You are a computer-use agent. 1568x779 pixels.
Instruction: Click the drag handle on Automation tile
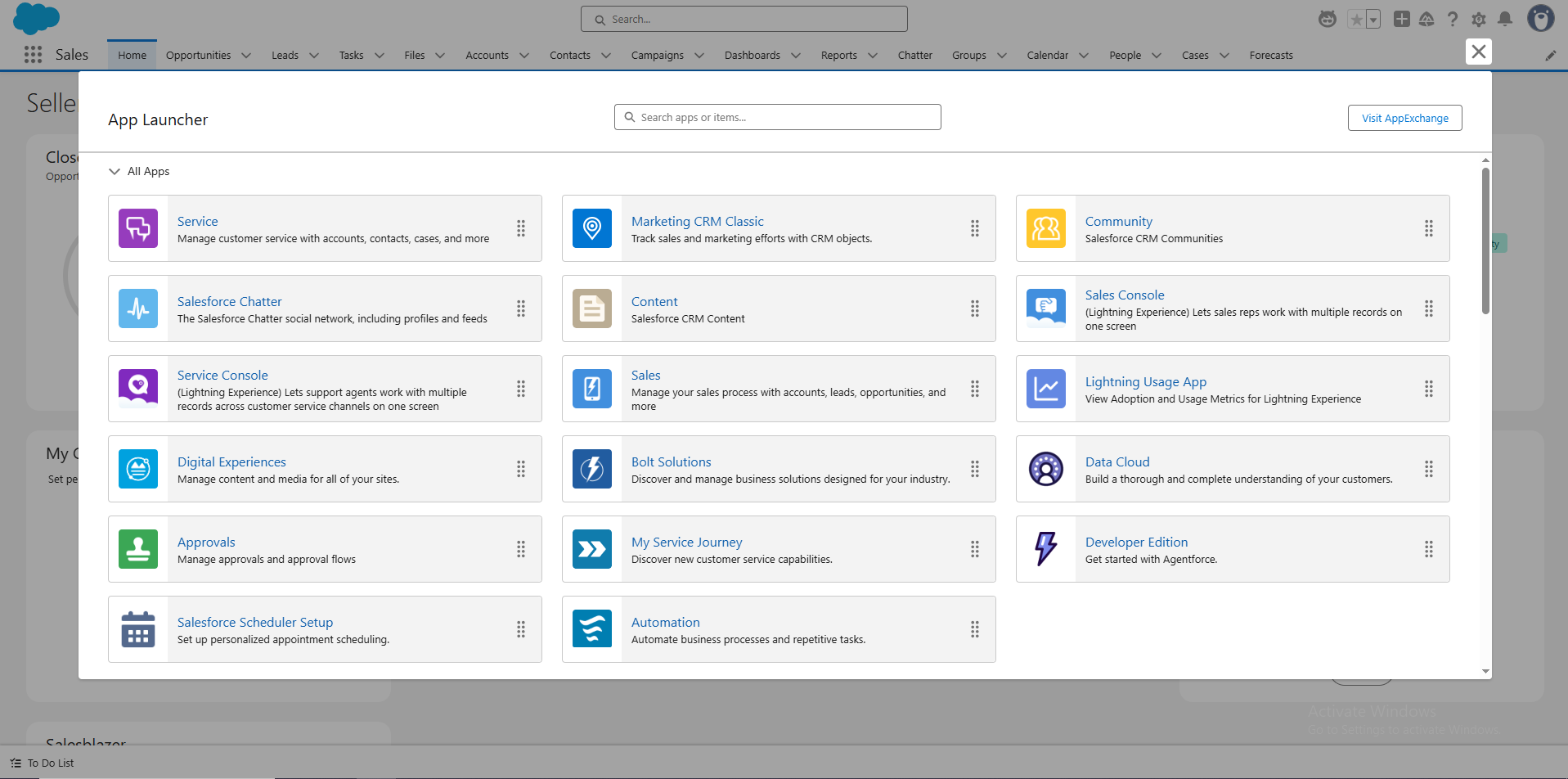975,629
